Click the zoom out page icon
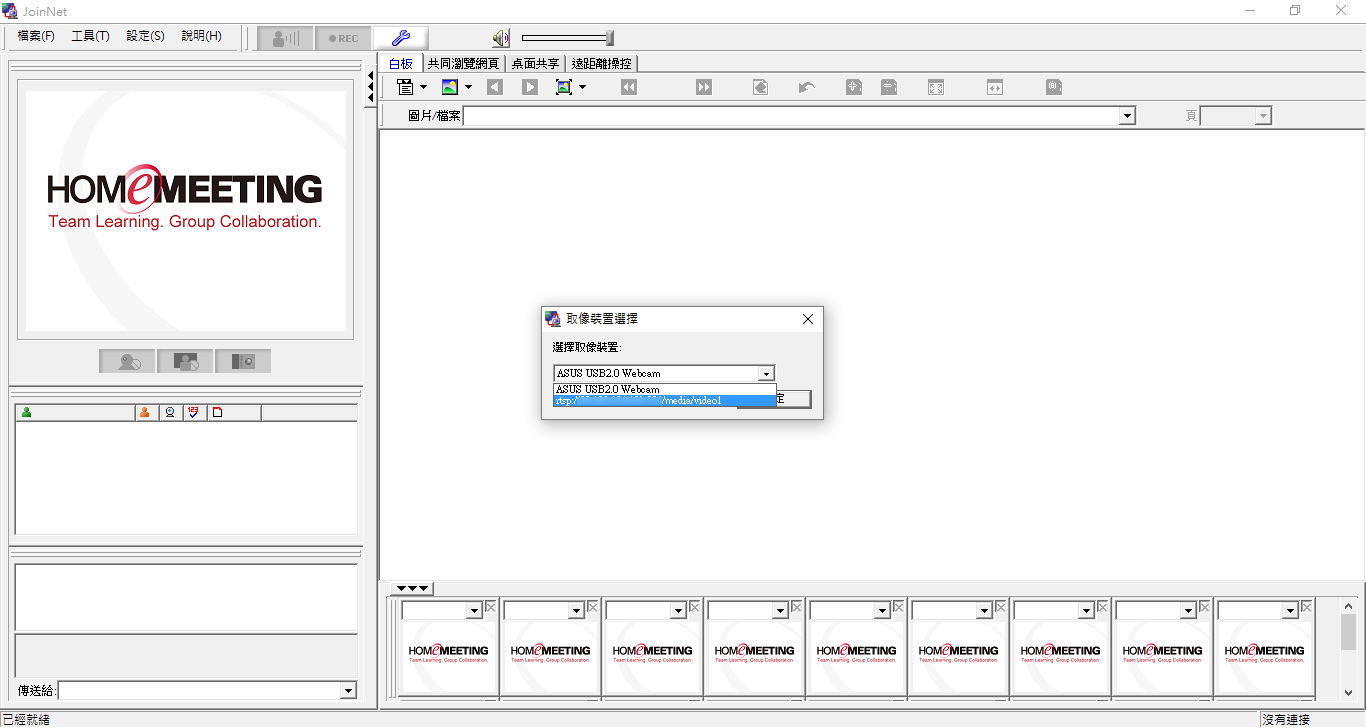 click(889, 87)
